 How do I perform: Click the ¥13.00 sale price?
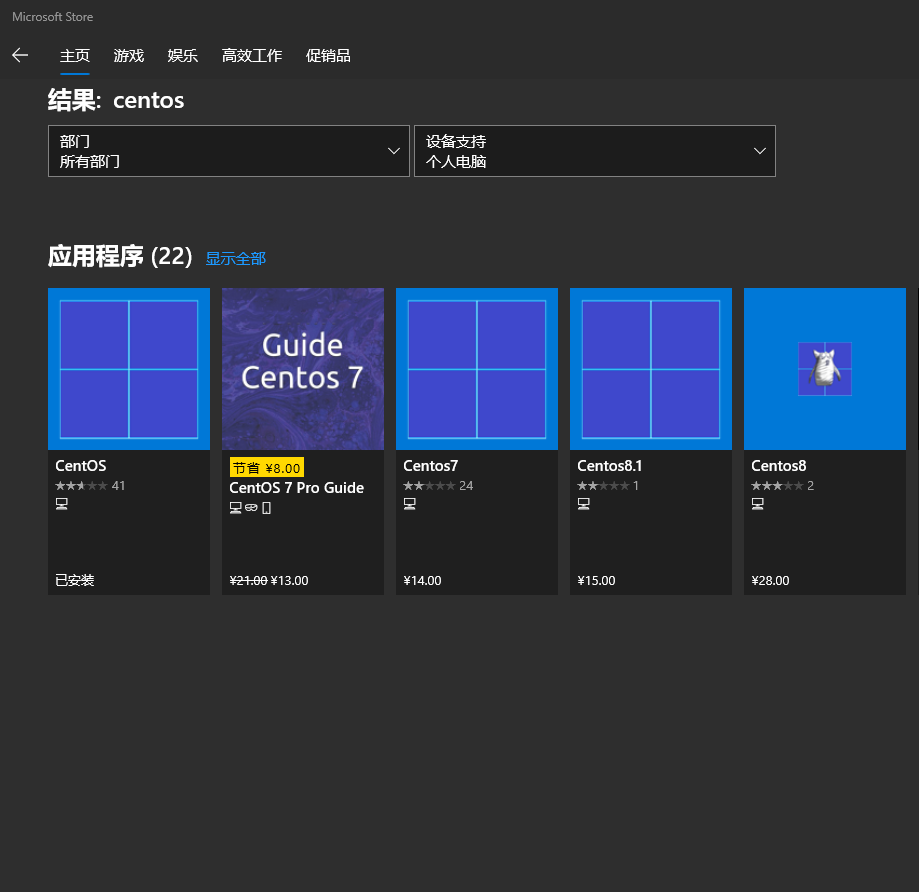click(290, 581)
